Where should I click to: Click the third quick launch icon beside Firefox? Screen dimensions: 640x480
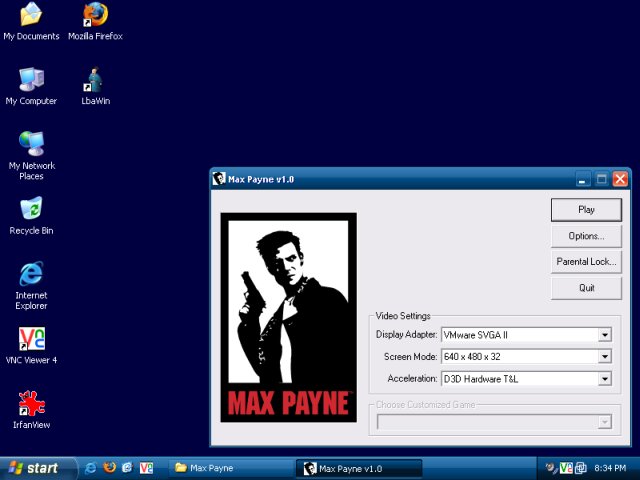(x=128, y=468)
